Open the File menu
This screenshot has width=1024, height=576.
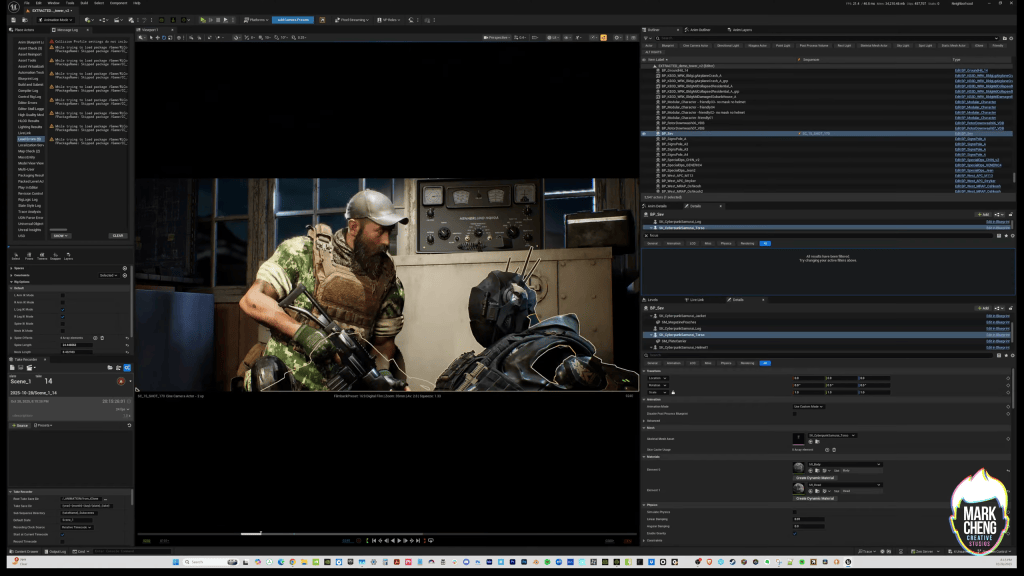[27, 3]
